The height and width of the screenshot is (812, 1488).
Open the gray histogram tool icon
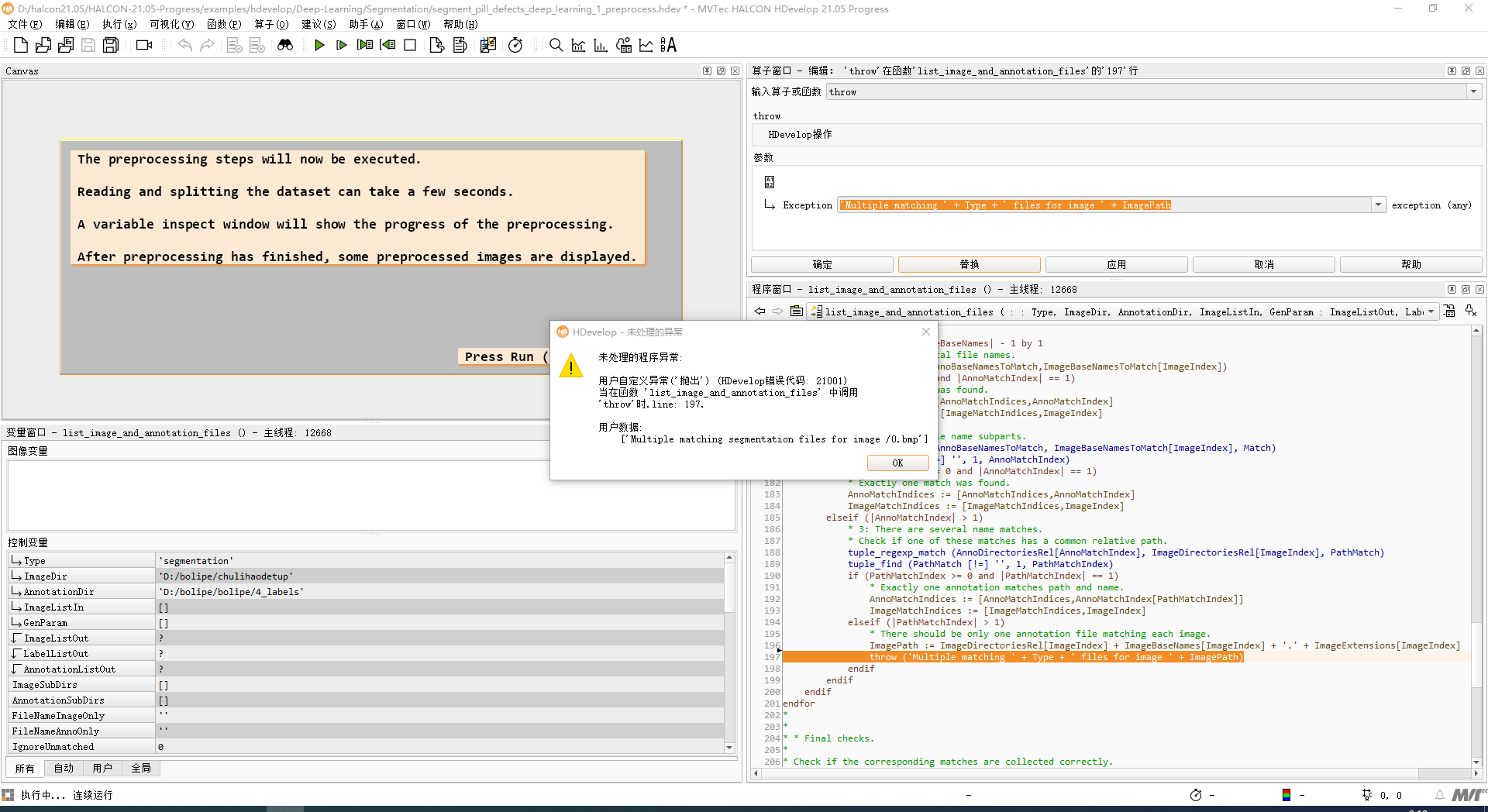(x=578, y=45)
